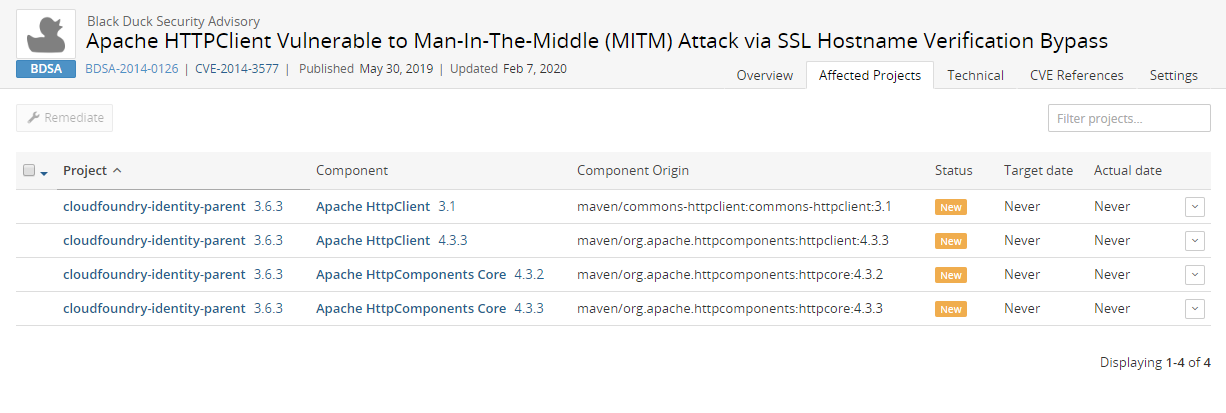The height and width of the screenshot is (413, 1226).
Task: Open the dropdown arrow beside select-all checkbox
Action: pos(44,172)
